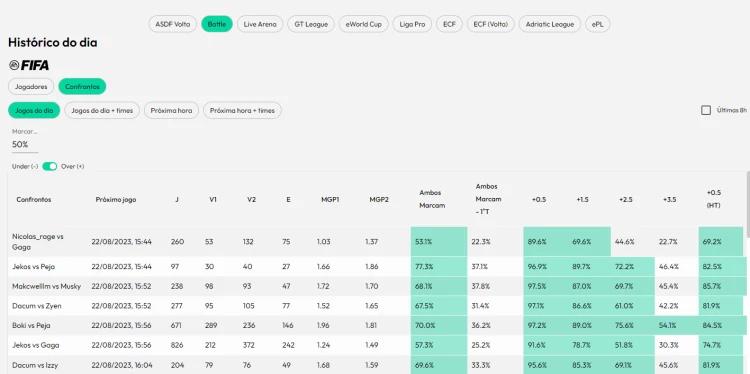Open the Dacum vs Izzy matchup
The width and height of the screenshot is (750, 374).
[x=35, y=365]
